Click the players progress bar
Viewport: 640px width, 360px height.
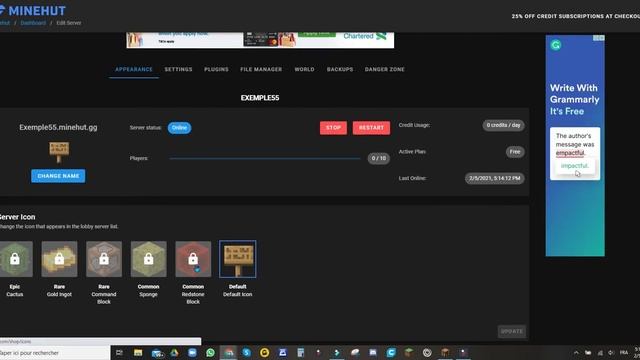pyautogui.click(x=265, y=158)
